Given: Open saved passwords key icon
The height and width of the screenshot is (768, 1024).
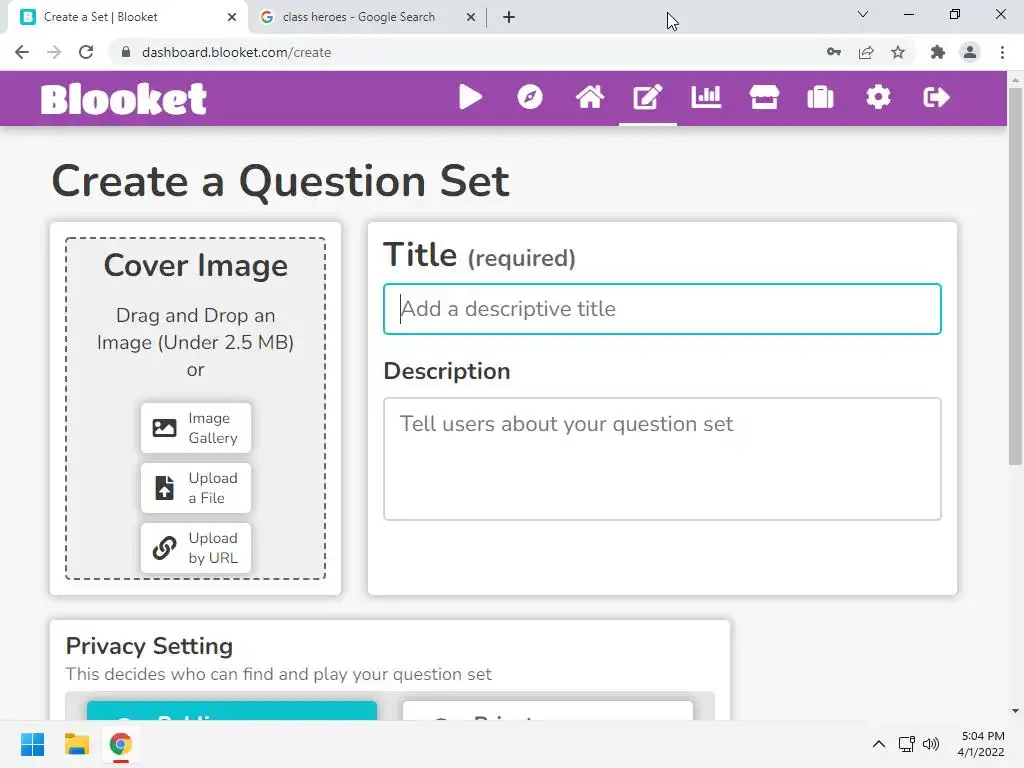Looking at the screenshot, I should (834, 52).
